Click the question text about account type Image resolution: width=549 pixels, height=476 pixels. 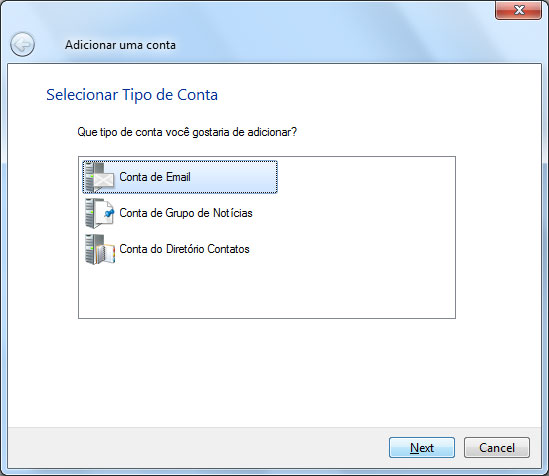(x=187, y=132)
